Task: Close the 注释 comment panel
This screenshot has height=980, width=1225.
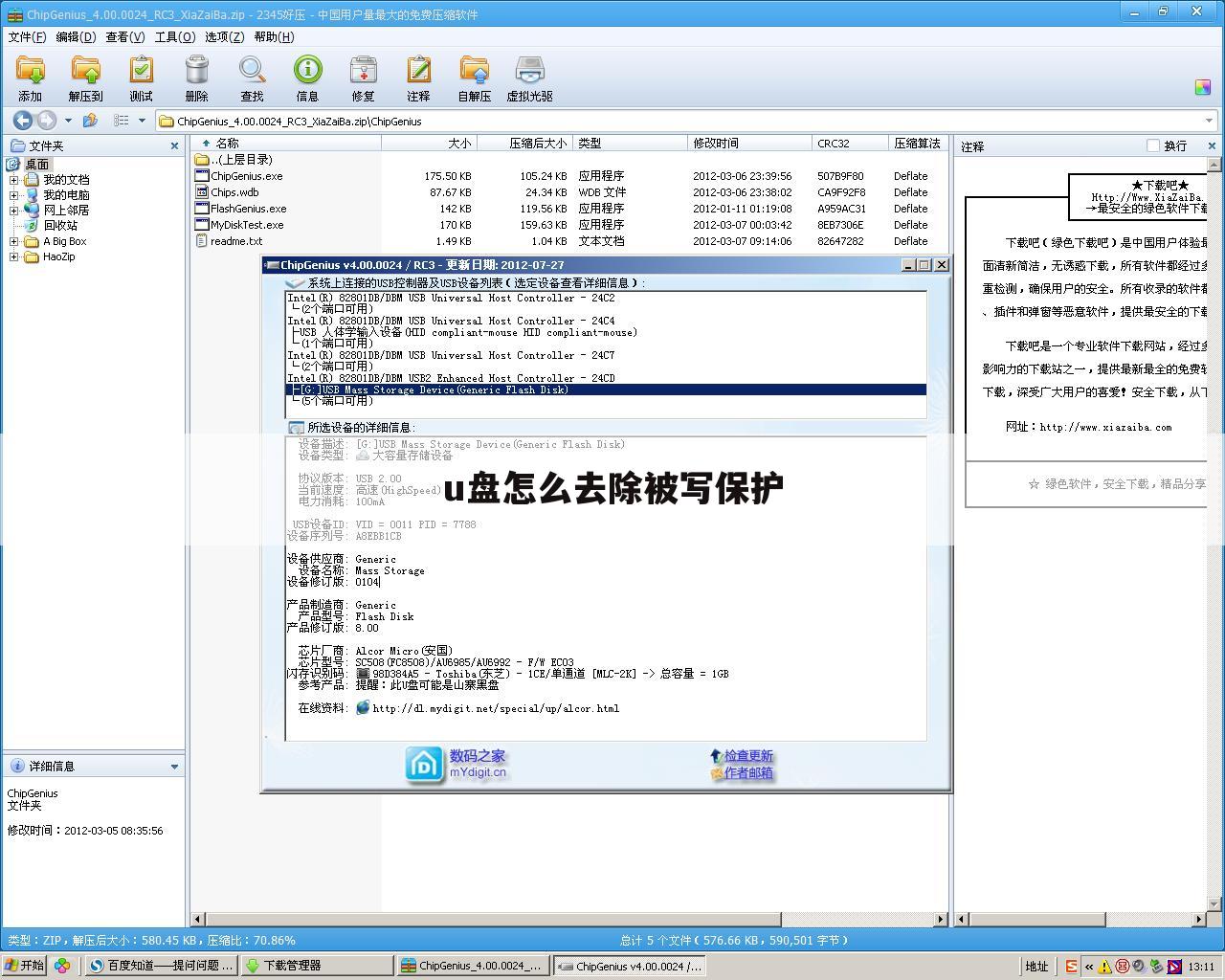Action: click(1212, 145)
